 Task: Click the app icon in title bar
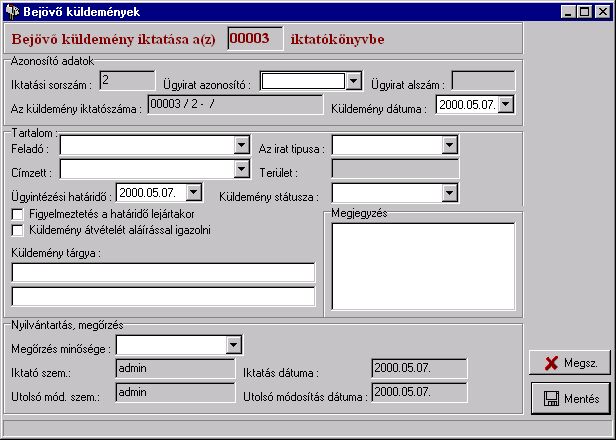click(x=12, y=11)
